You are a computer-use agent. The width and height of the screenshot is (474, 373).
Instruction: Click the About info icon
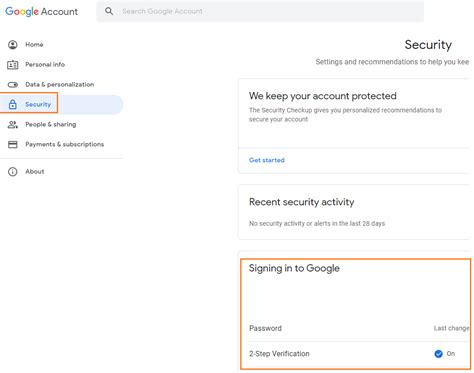coord(13,172)
